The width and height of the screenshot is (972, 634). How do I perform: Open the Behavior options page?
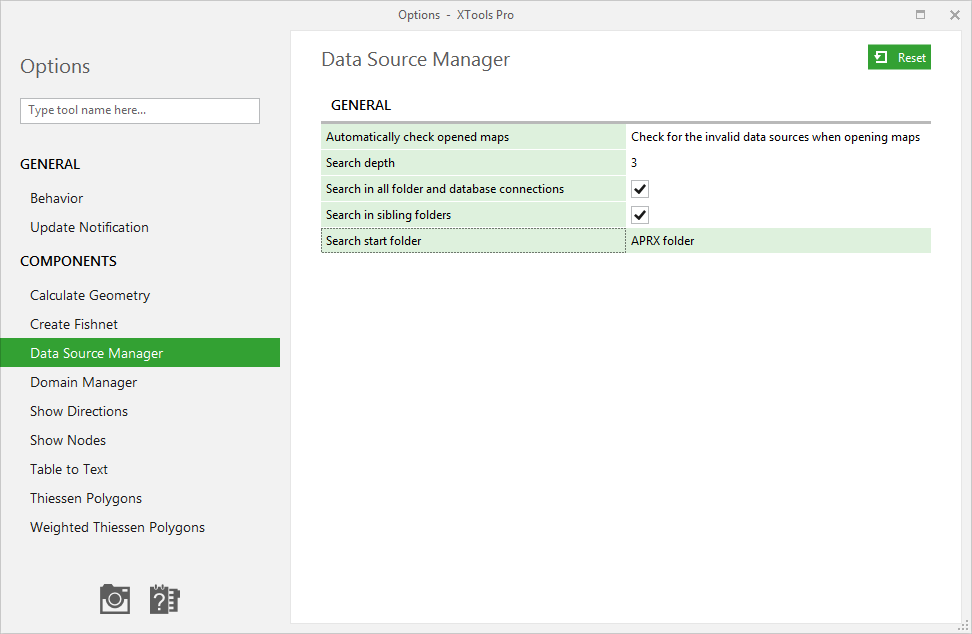pyautogui.click(x=56, y=198)
